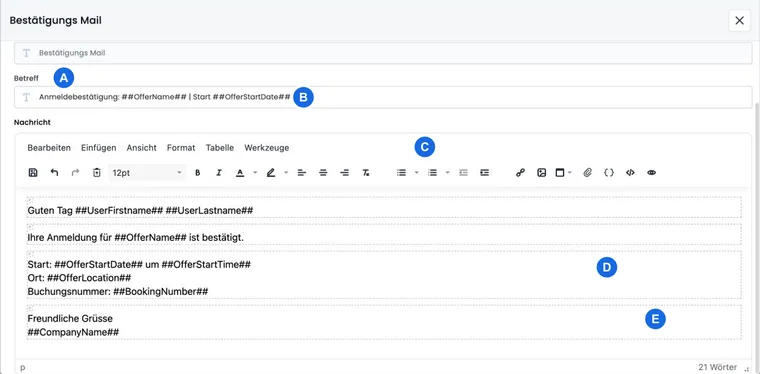The height and width of the screenshot is (374, 760).
Task: Open the Bearbeiten menu
Action: [49, 148]
